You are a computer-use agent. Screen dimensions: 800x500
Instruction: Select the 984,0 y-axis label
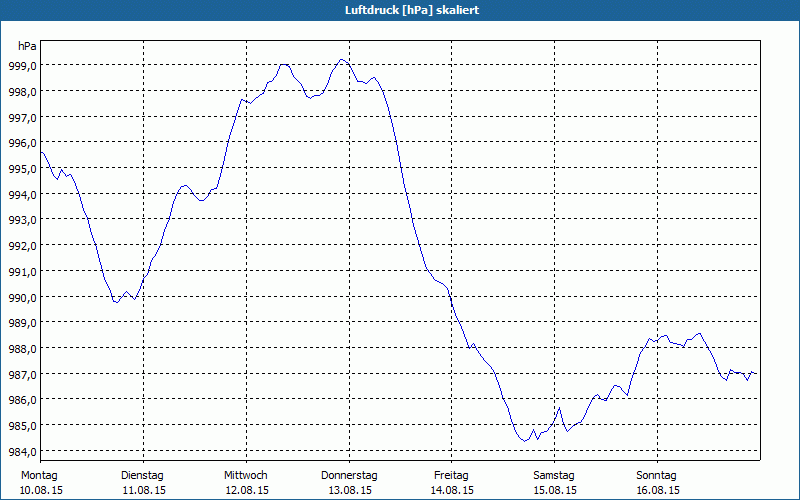pos(23,452)
